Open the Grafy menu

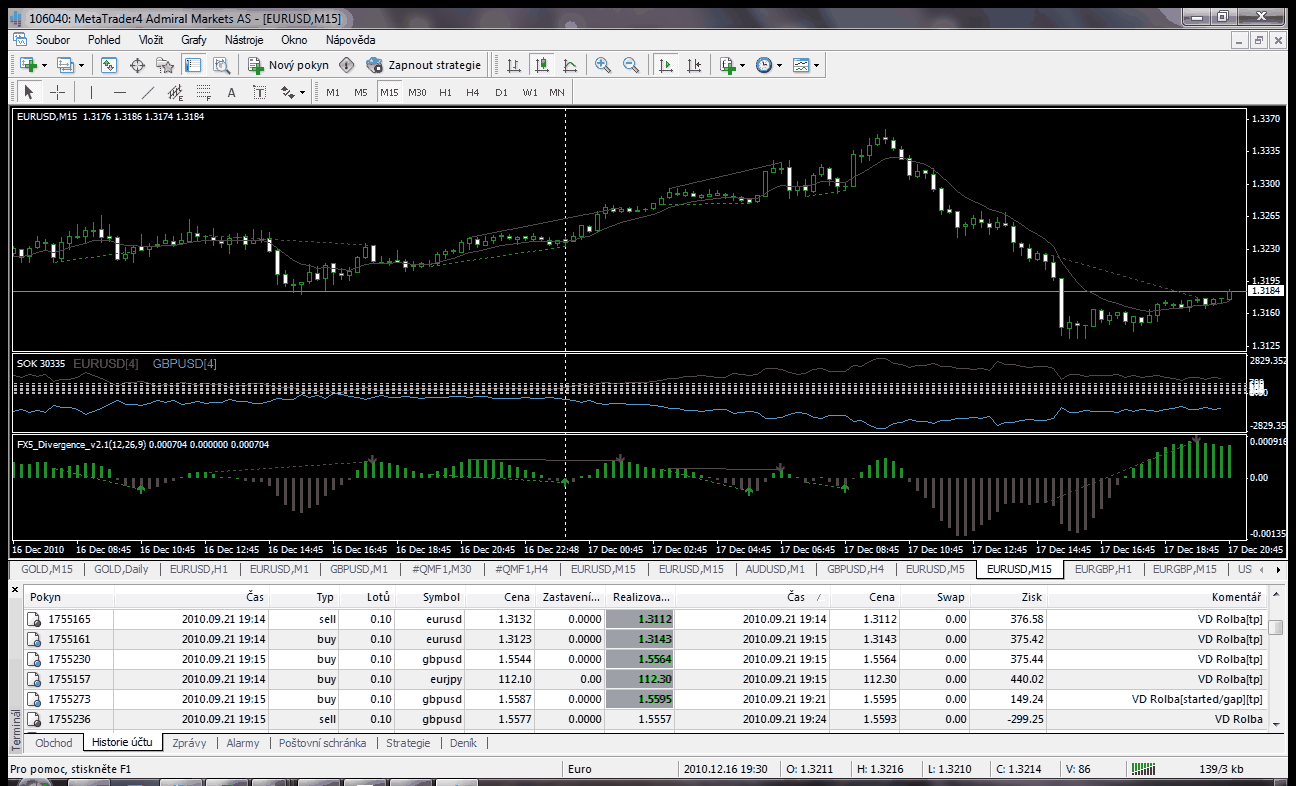point(194,40)
